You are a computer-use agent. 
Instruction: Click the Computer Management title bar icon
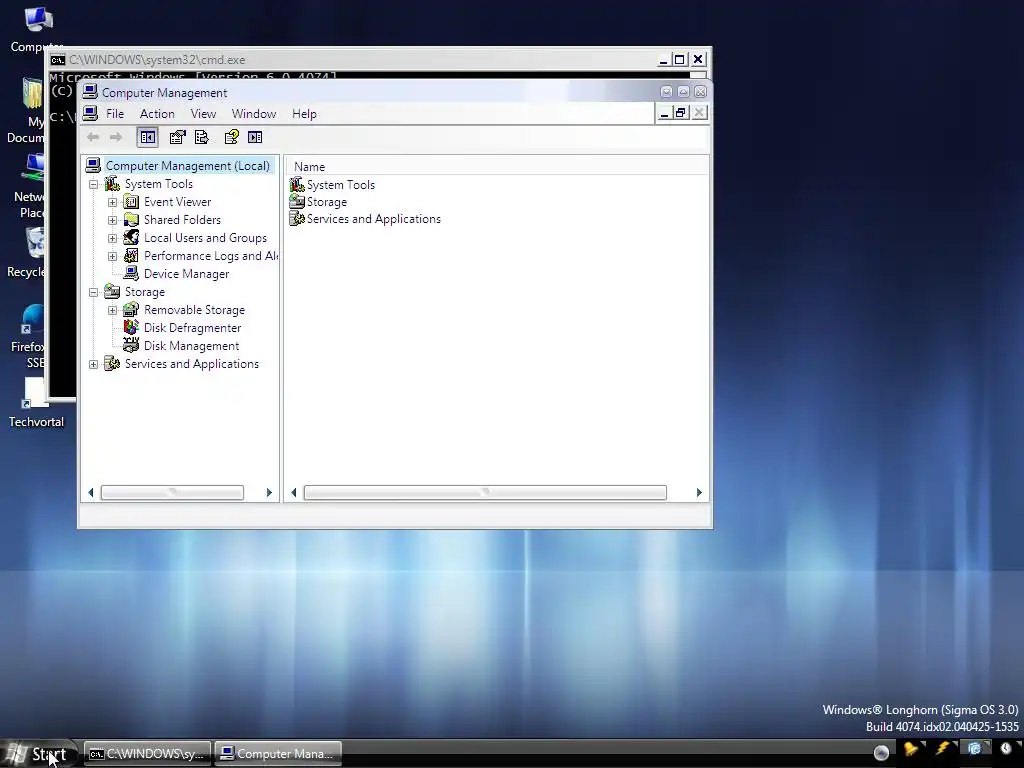point(90,92)
